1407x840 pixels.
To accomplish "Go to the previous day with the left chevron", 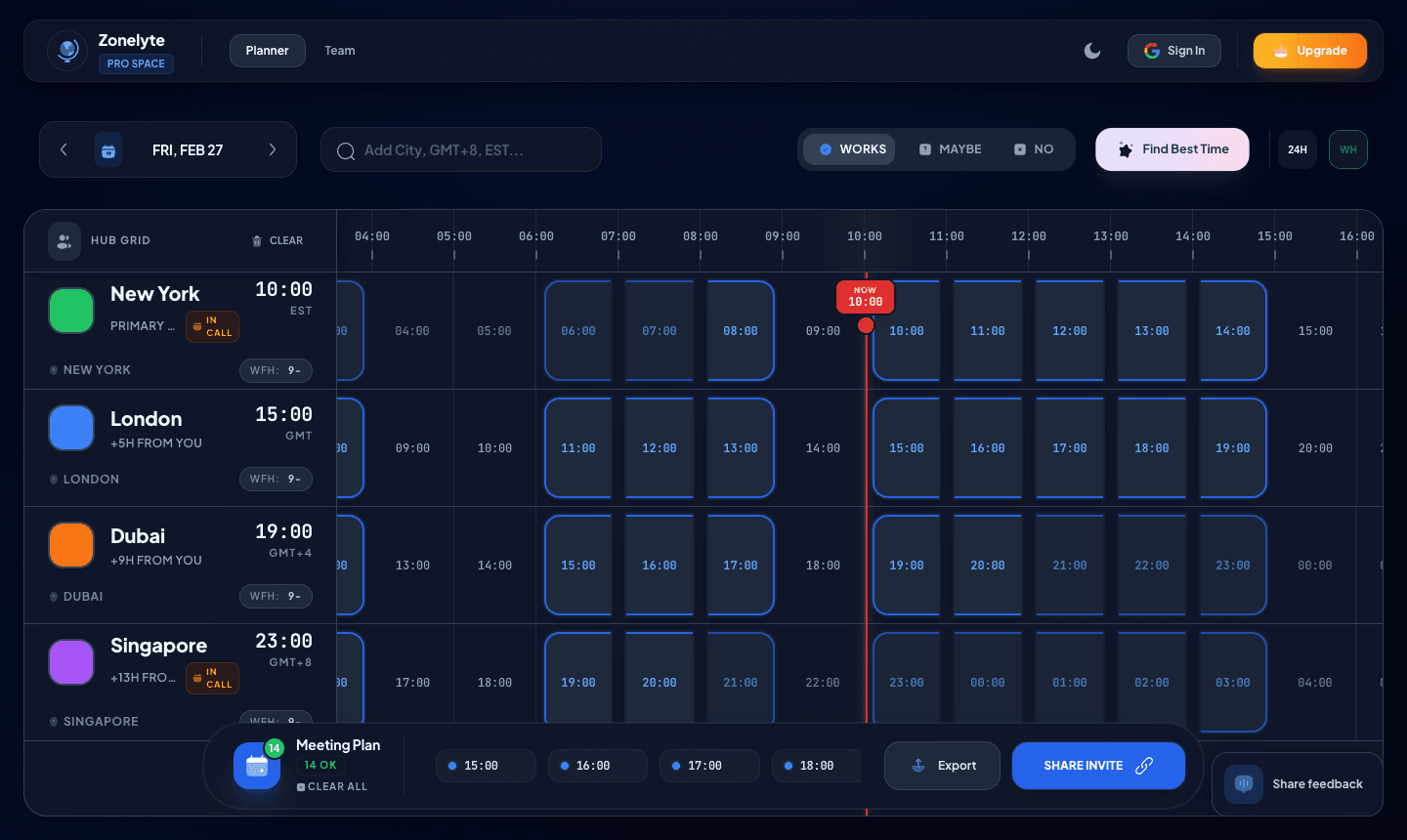I will (x=64, y=149).
